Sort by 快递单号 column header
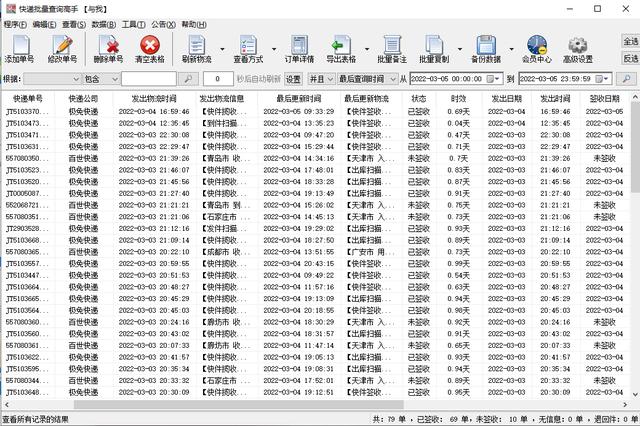This screenshot has width=640, height=426. [x=28, y=98]
